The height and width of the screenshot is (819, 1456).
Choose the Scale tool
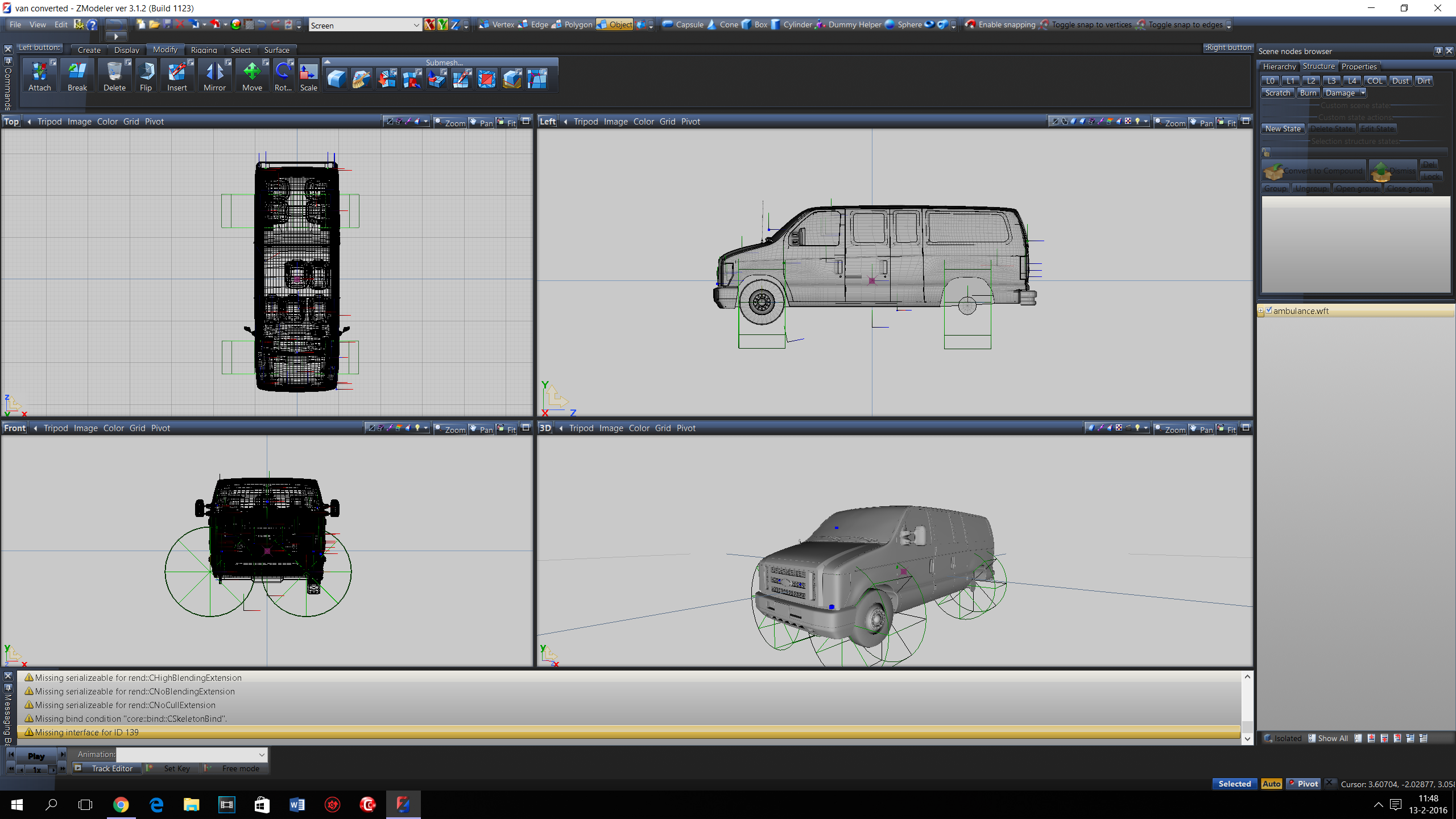tap(308, 76)
